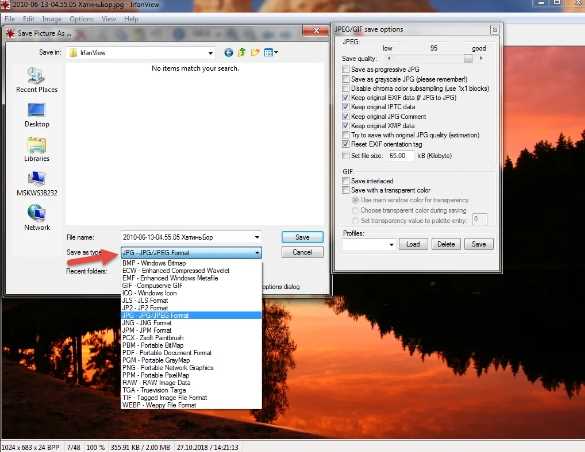The width and height of the screenshot is (585, 452).
Task: Click IrfanView title bar app icon
Action: pyautogui.click(x=5, y=5)
